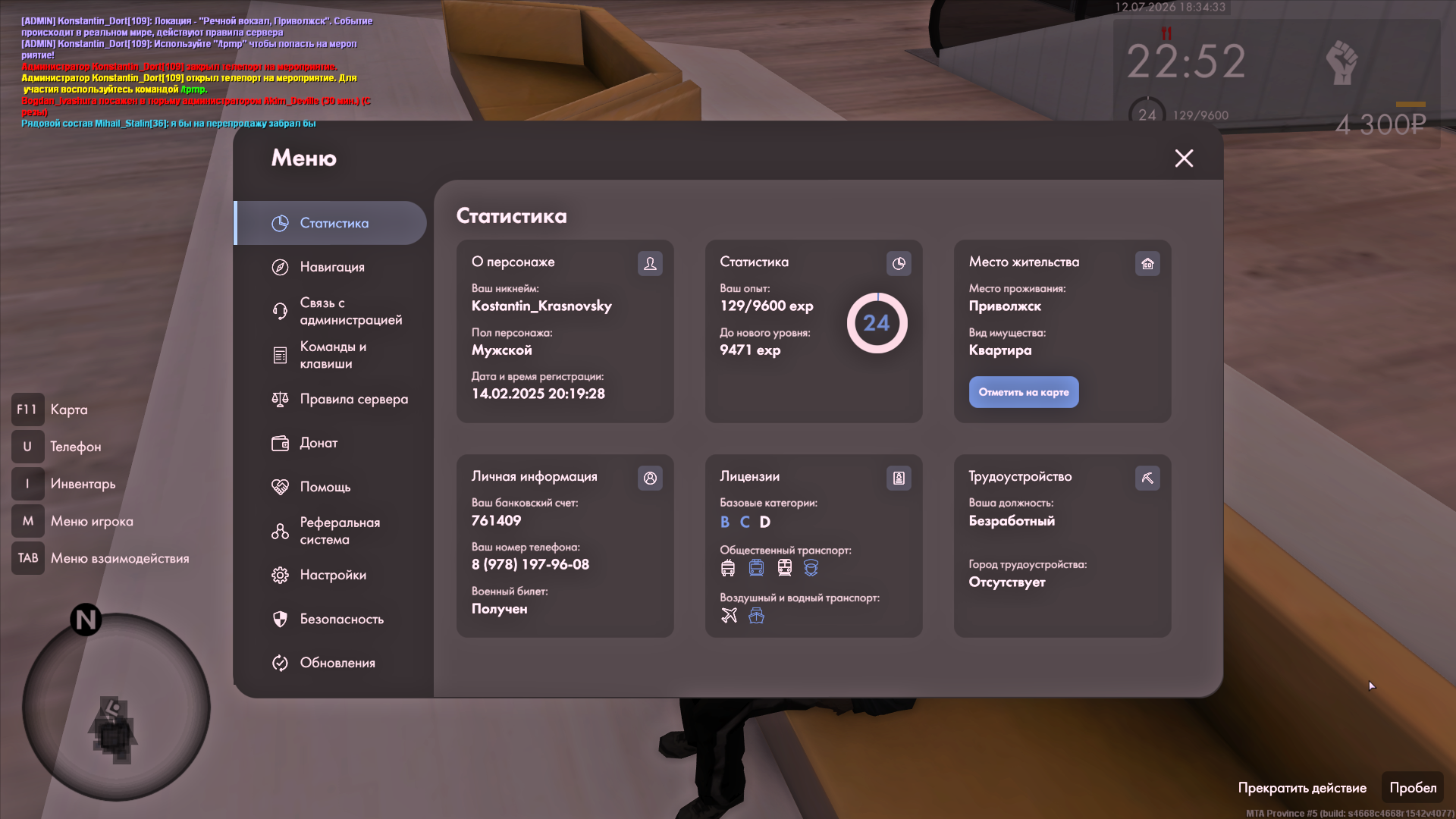Click the experience value 129/9600 exp
The image size is (1456, 819).
pos(767,306)
